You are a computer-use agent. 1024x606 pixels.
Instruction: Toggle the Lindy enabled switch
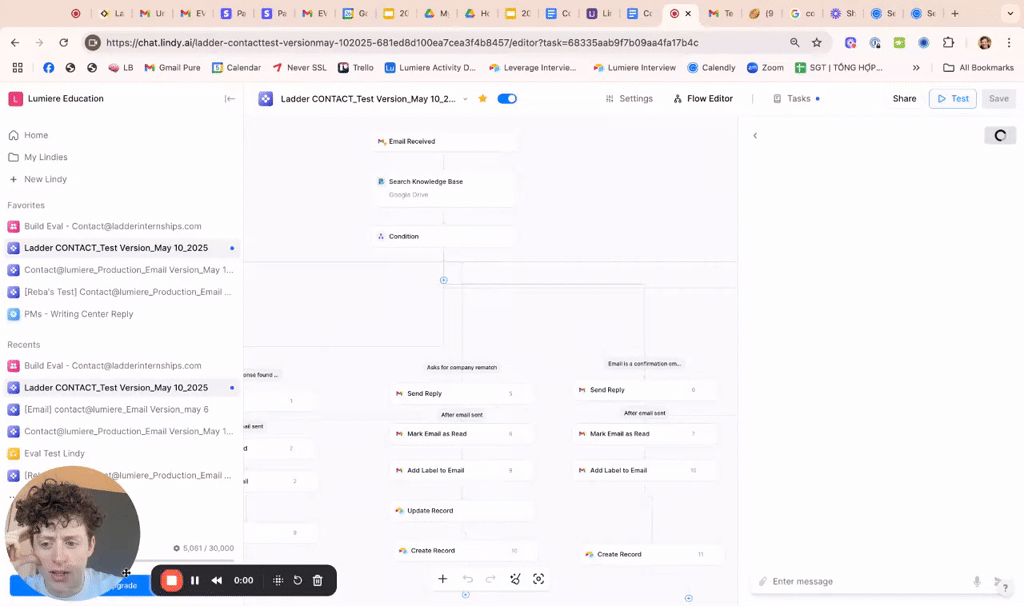507,99
